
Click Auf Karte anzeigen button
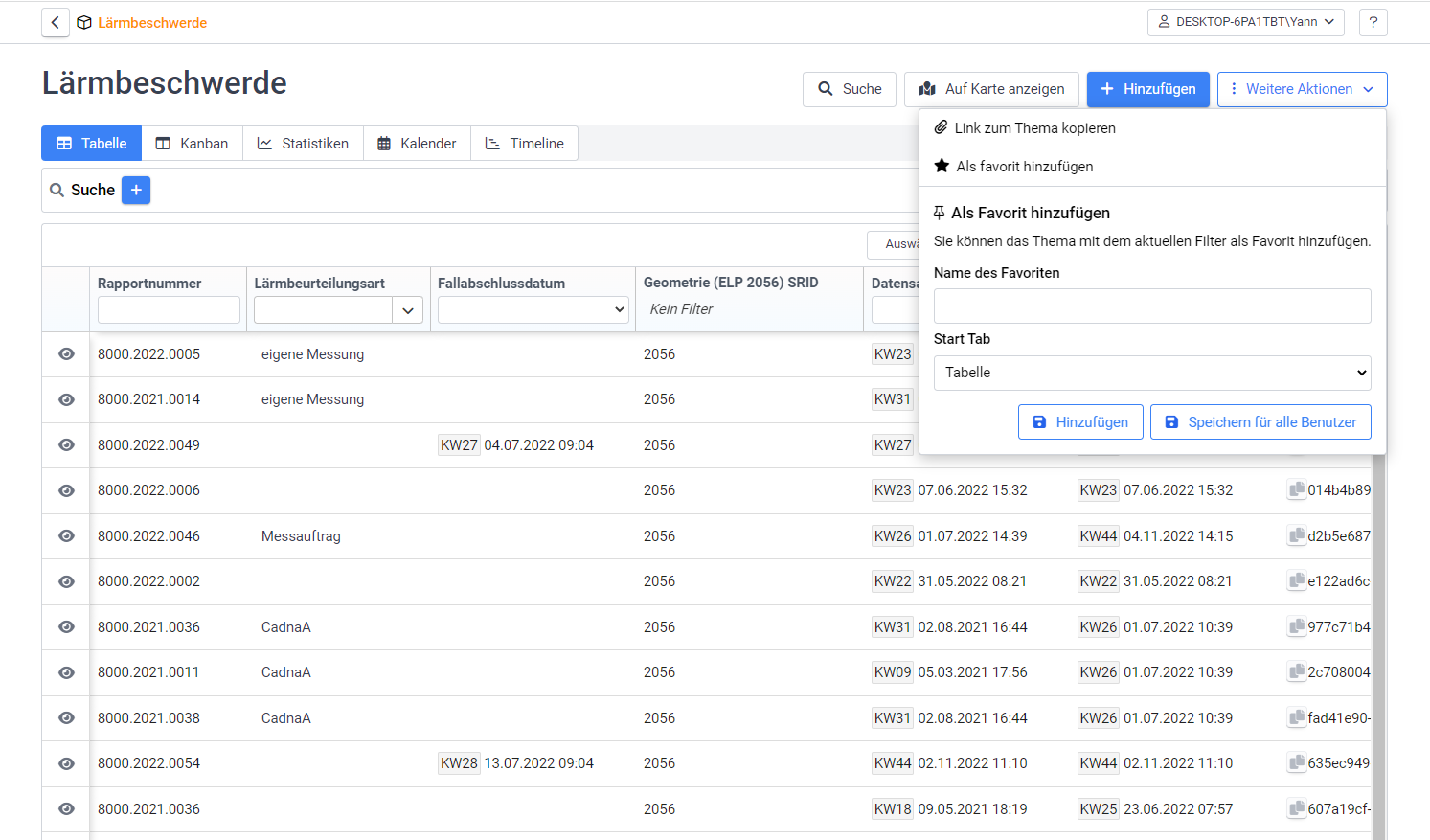click(x=991, y=89)
